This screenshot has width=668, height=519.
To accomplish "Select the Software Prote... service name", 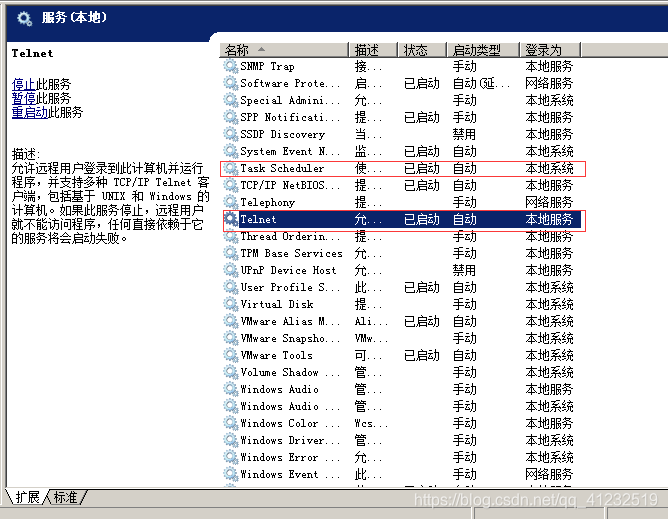I will pos(290,83).
